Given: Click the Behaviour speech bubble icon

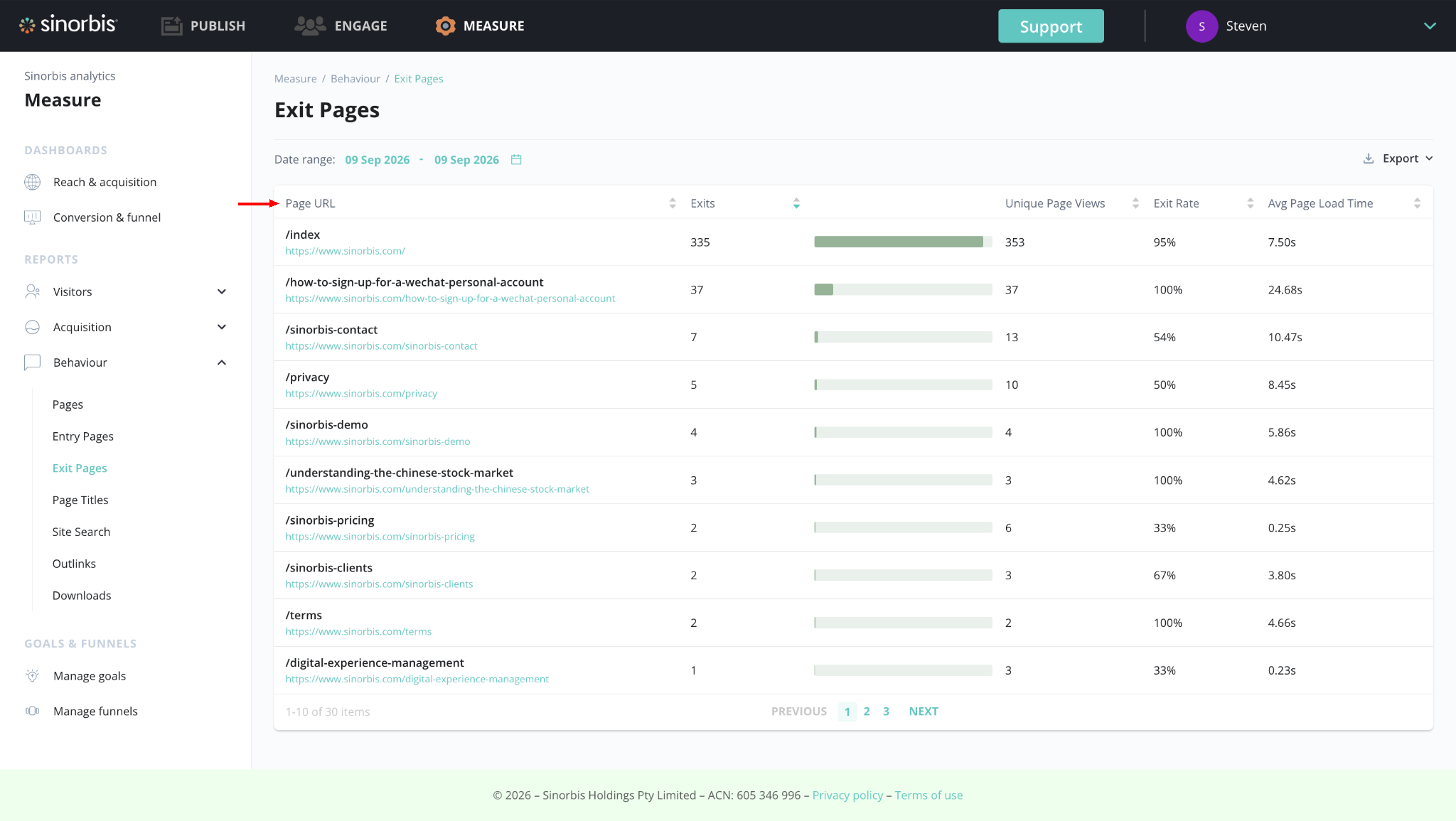Looking at the screenshot, I should pos(33,363).
